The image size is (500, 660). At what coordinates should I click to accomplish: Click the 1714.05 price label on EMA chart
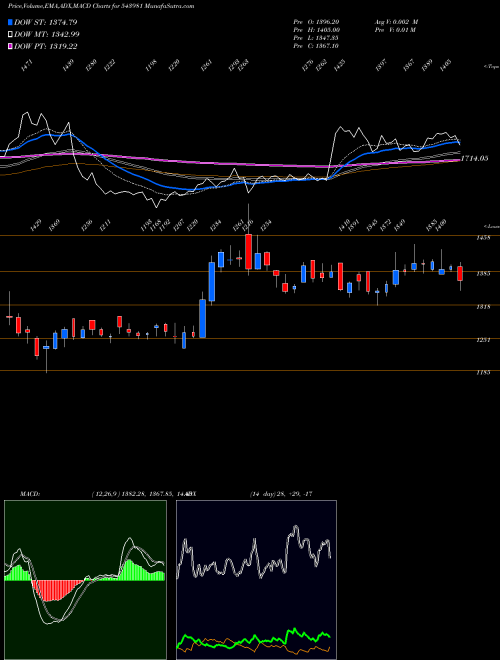click(x=474, y=159)
